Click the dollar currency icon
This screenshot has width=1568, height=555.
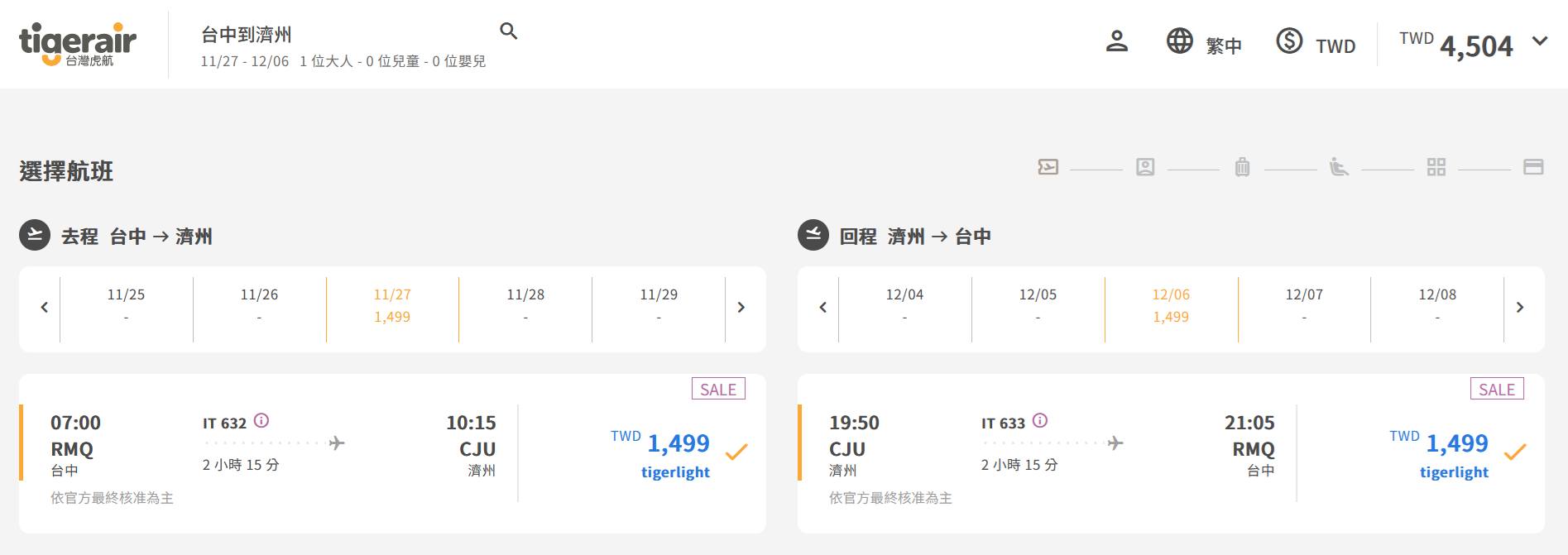(x=1289, y=41)
